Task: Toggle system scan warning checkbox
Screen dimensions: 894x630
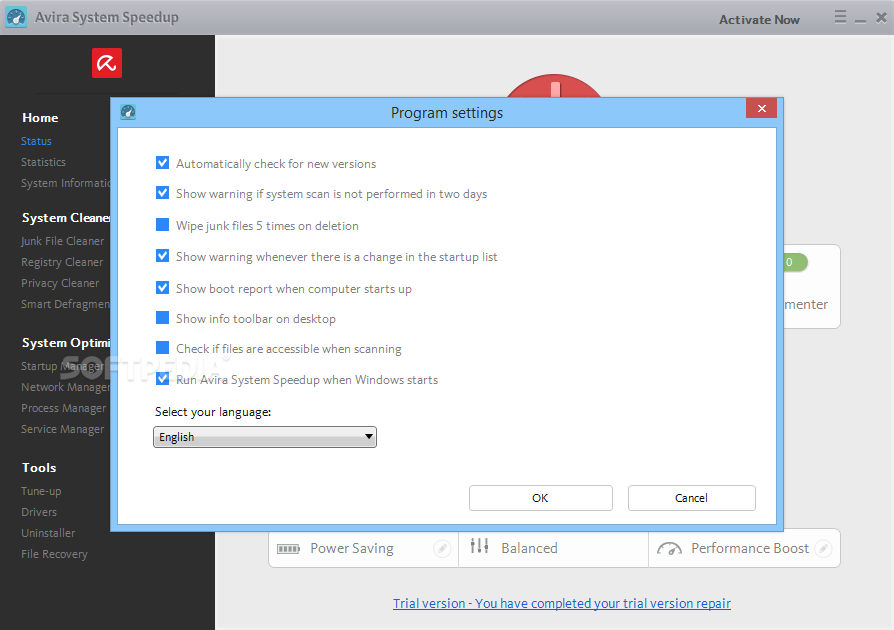Action: (162, 193)
